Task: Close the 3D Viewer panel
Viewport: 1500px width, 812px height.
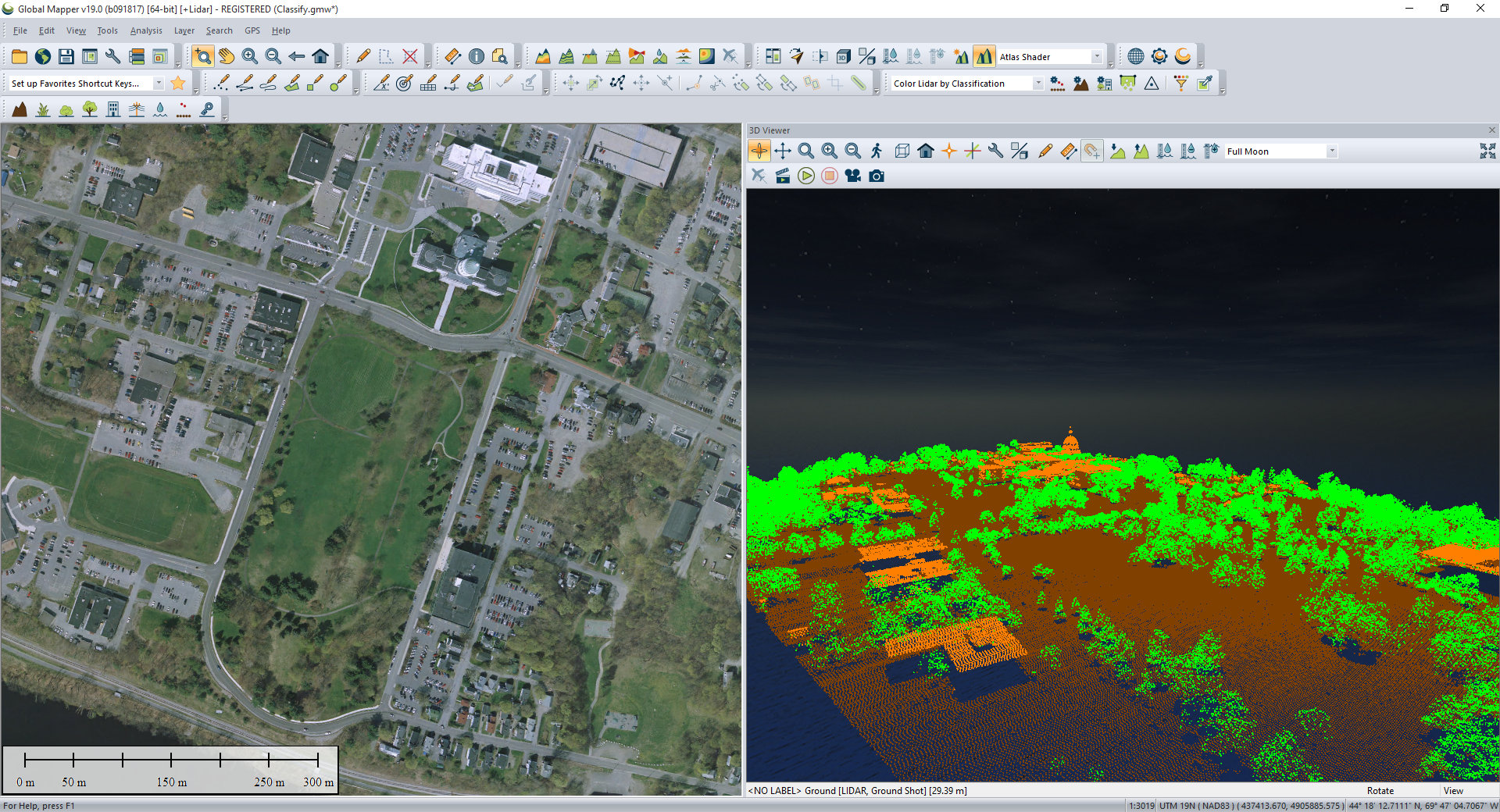Action: point(1491,130)
